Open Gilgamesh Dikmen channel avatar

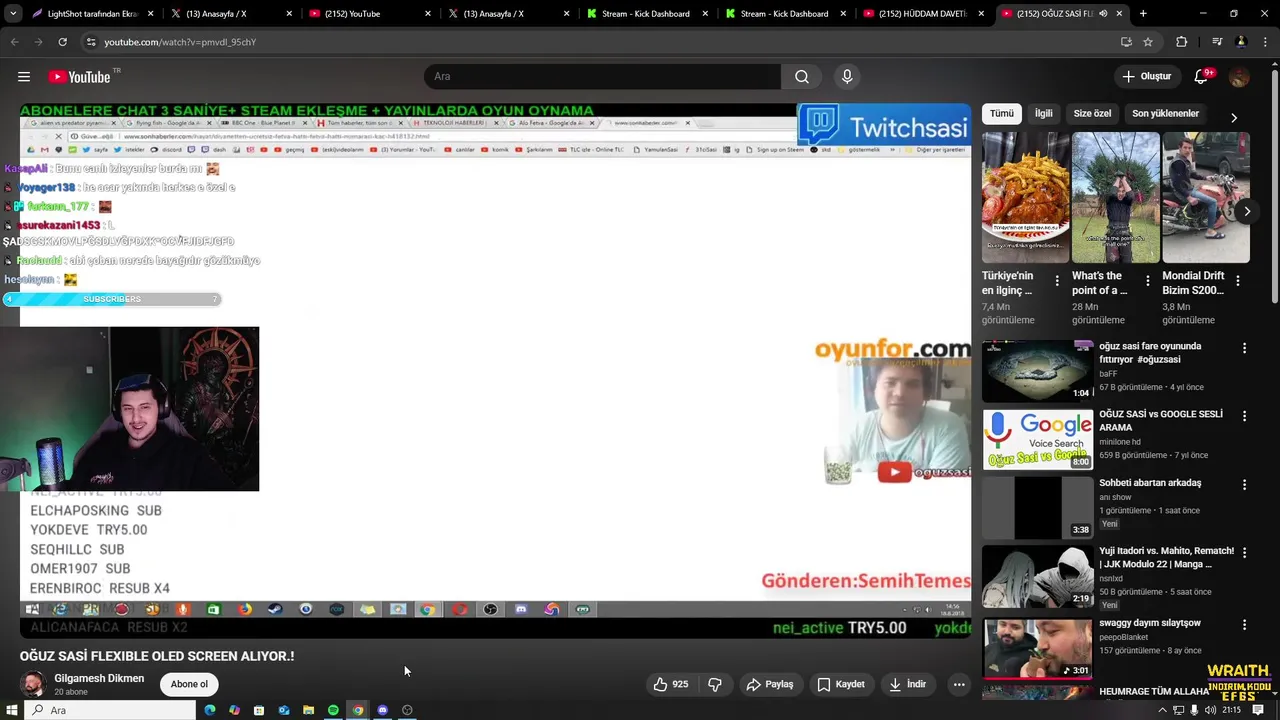(x=33, y=684)
